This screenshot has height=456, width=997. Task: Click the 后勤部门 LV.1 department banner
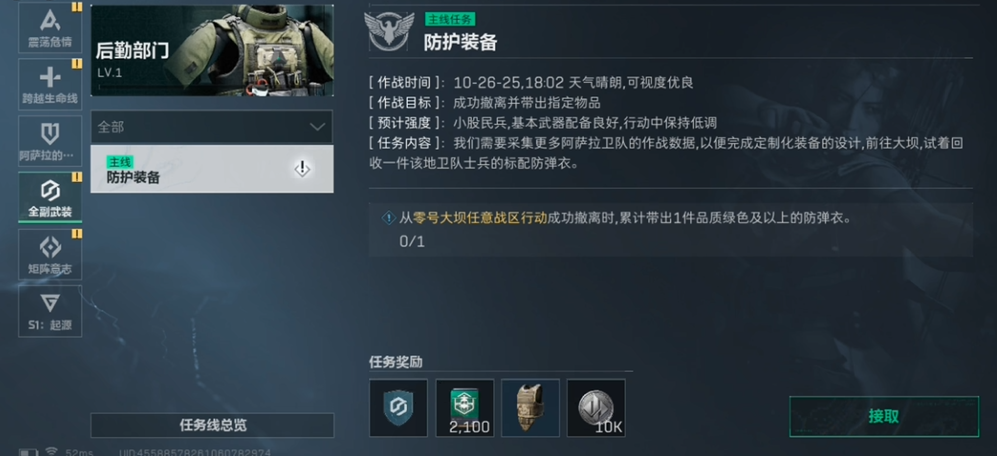[x=212, y=50]
